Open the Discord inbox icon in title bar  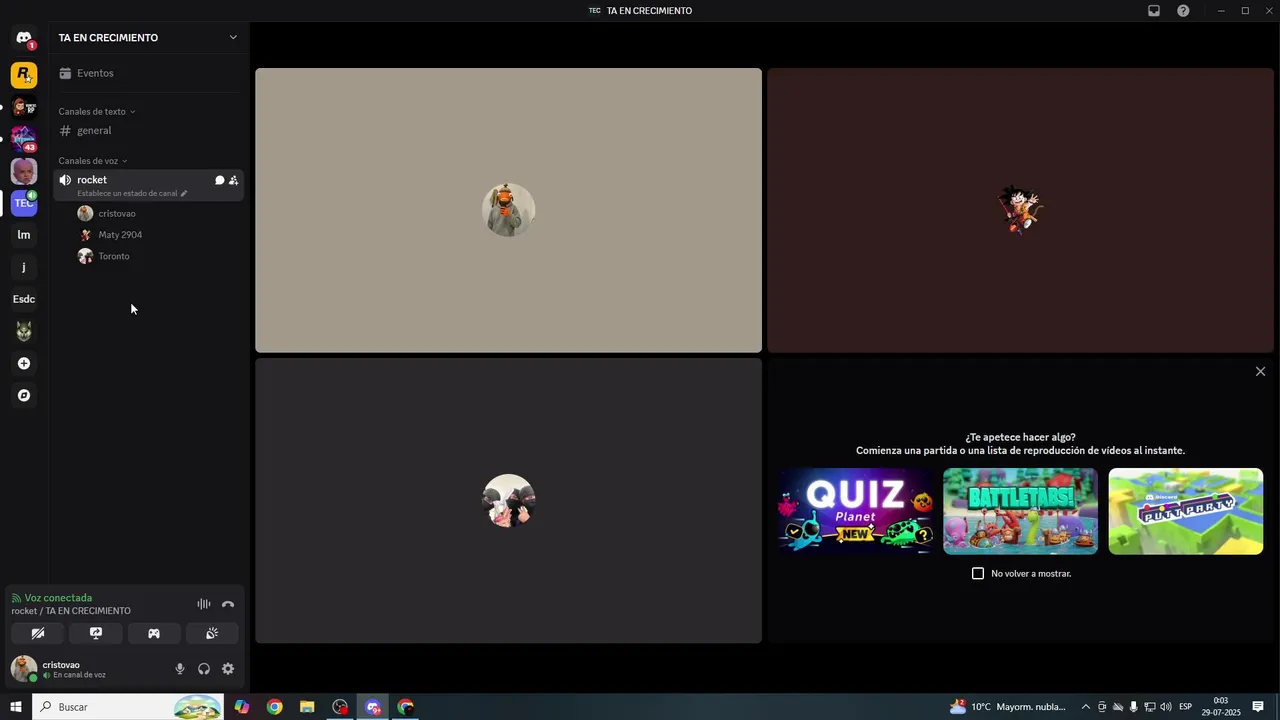[1154, 11]
